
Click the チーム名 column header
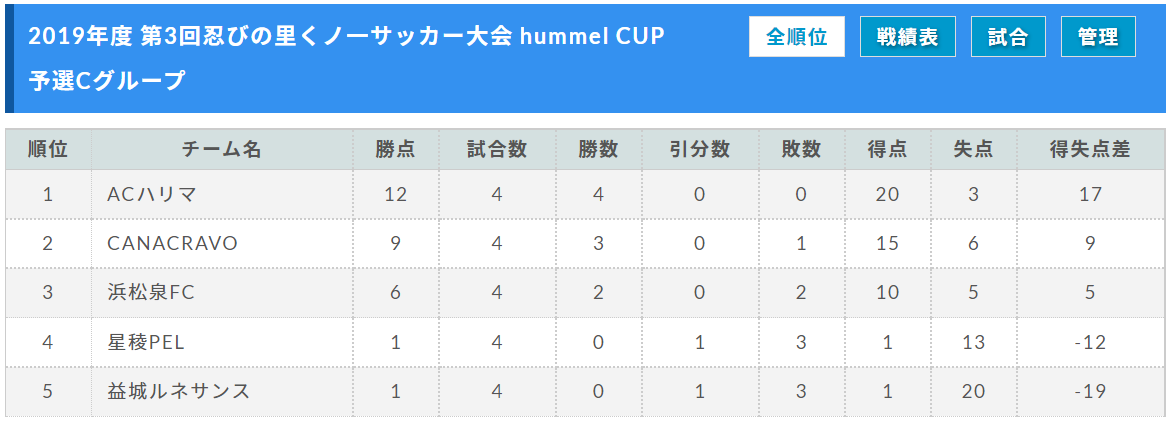(x=222, y=150)
